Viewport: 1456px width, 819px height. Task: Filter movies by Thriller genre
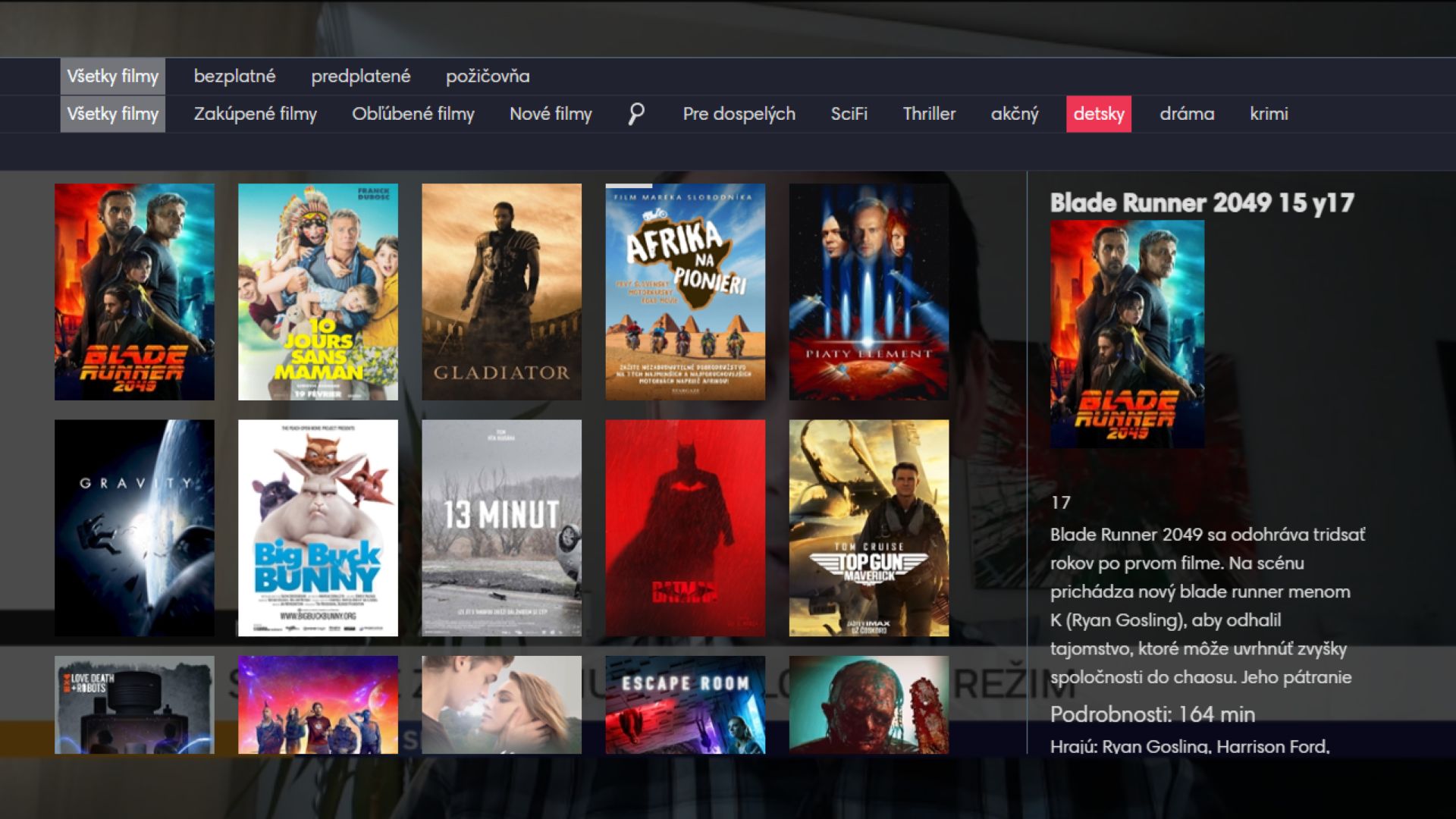929,114
